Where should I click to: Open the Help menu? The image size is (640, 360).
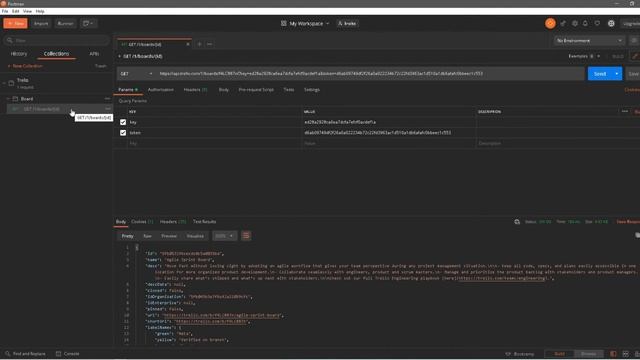tap(40, 11)
